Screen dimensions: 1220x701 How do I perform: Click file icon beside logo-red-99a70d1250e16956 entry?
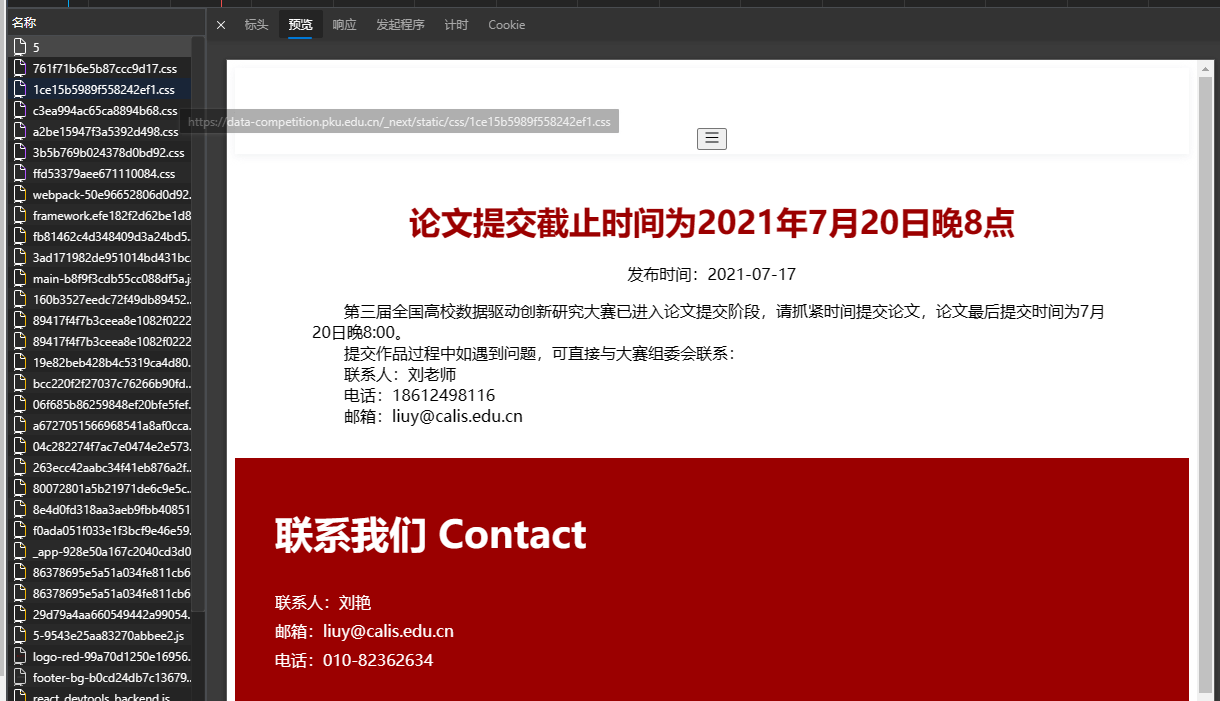(19, 657)
